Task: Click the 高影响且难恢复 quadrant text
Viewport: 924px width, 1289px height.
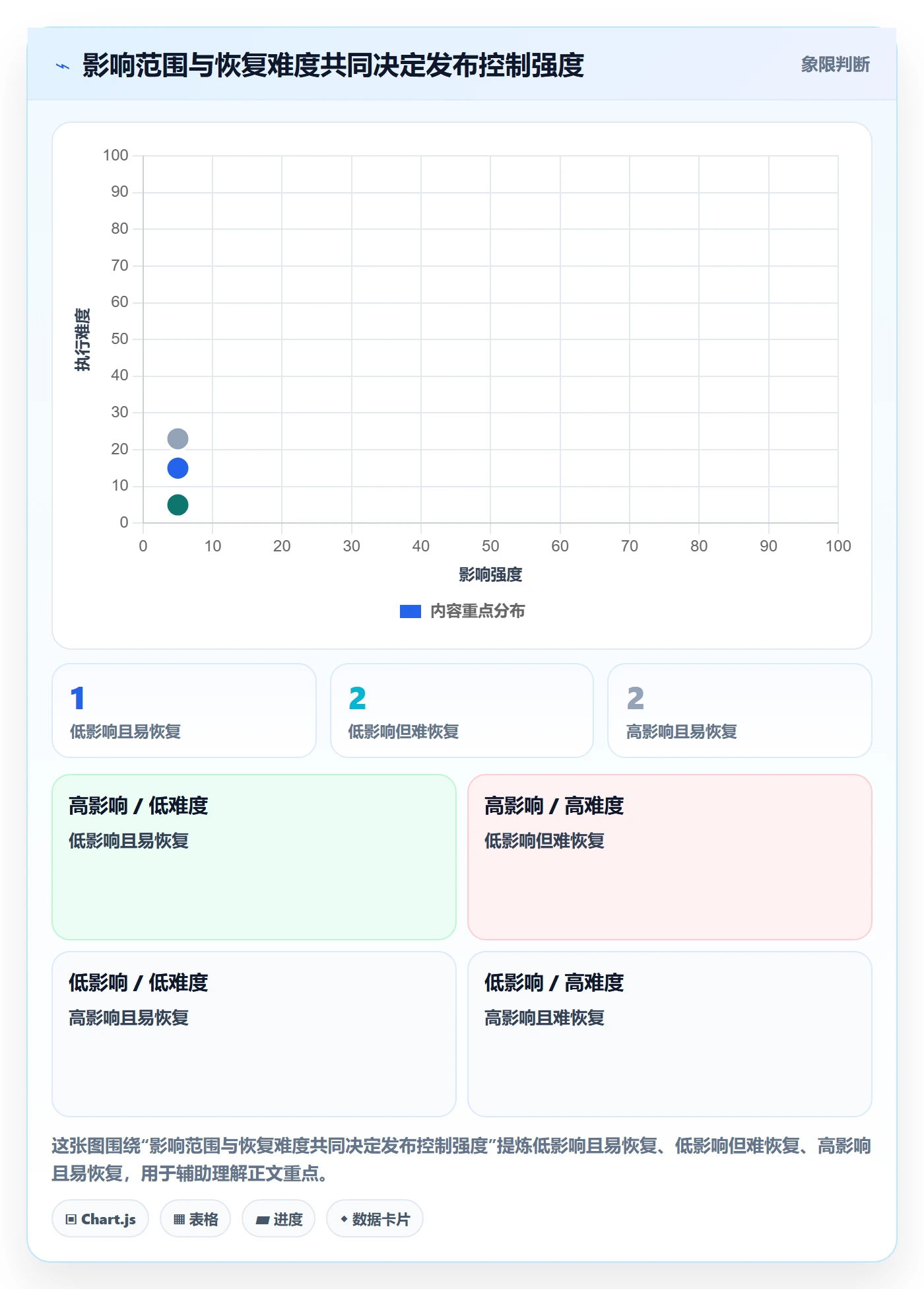Action: 544,1018
